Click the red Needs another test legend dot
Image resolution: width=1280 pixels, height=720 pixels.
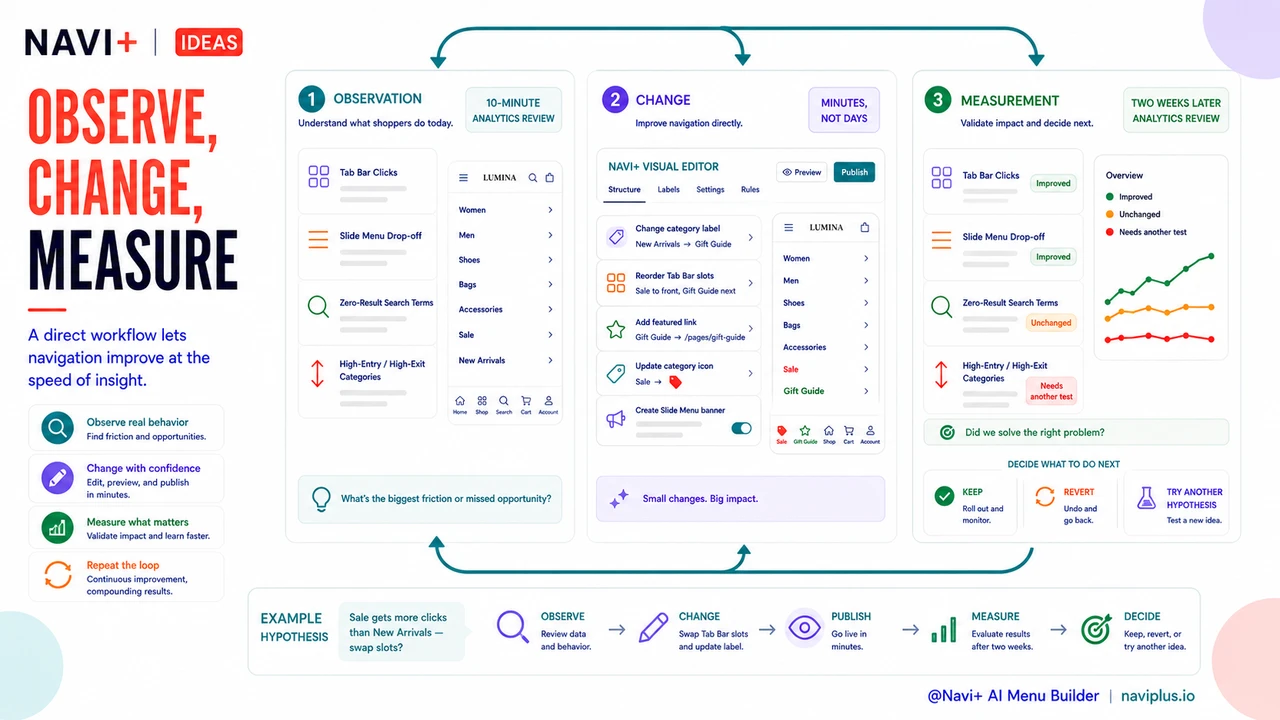tap(1110, 232)
